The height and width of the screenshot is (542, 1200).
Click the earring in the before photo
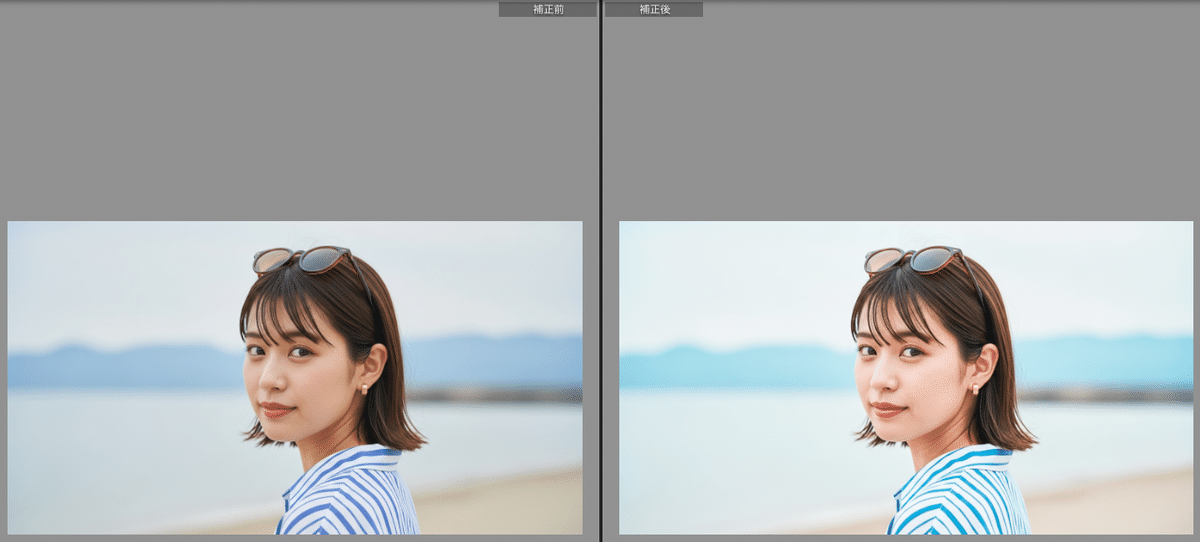coord(364,387)
